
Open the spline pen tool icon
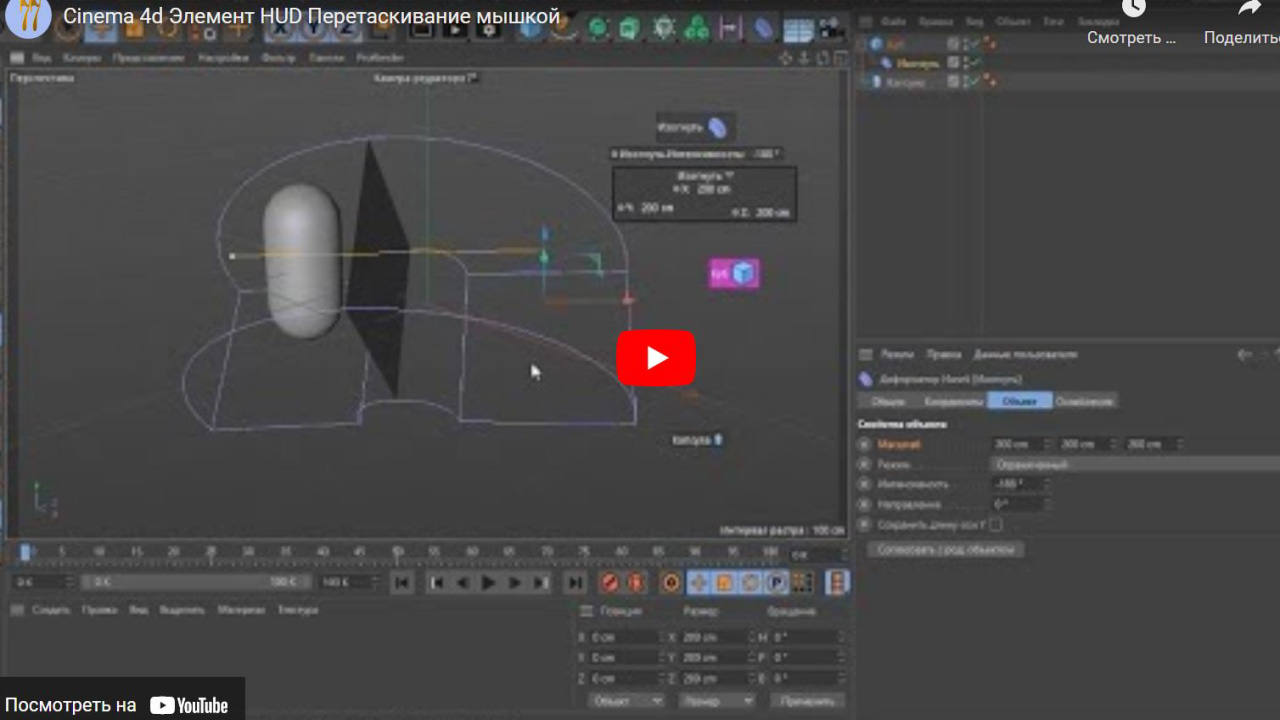(565, 28)
